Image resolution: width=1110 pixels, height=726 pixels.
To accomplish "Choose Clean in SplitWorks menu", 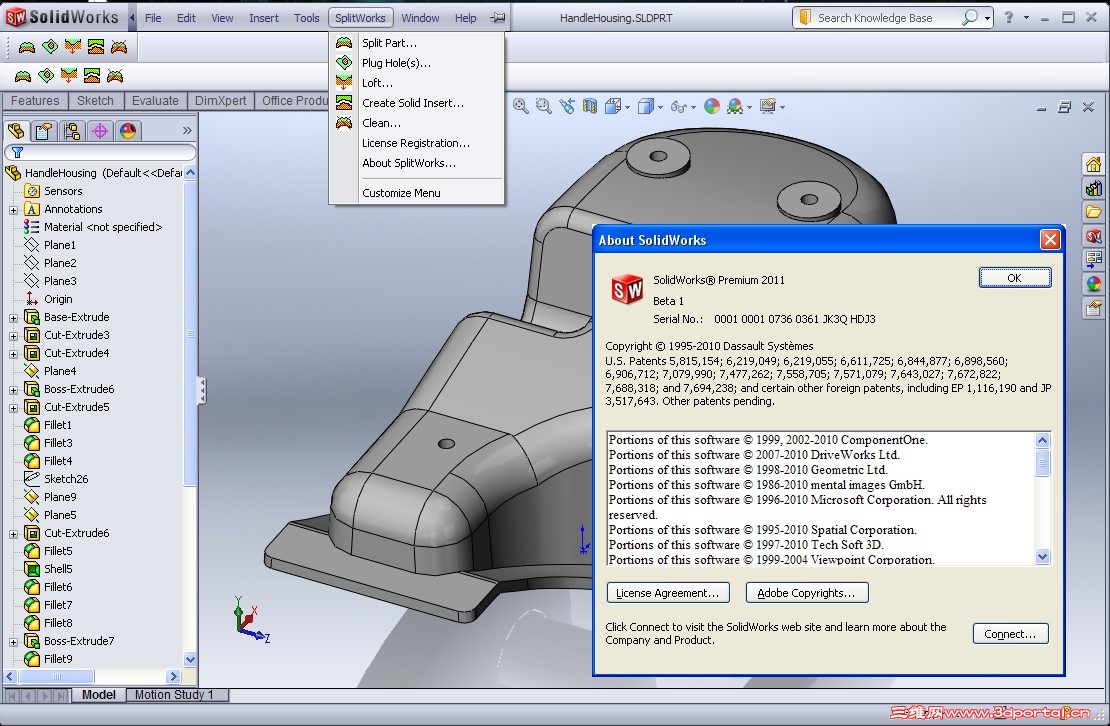I will pyautogui.click(x=381, y=122).
